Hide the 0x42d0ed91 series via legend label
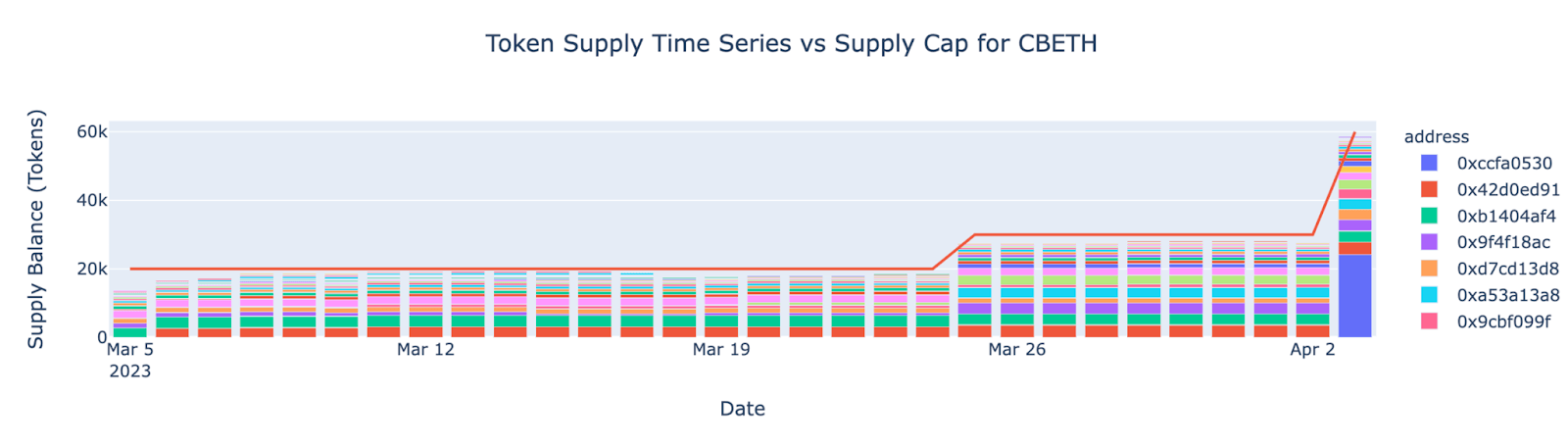Image resolution: width=1568 pixels, height=446 pixels. click(x=1507, y=189)
